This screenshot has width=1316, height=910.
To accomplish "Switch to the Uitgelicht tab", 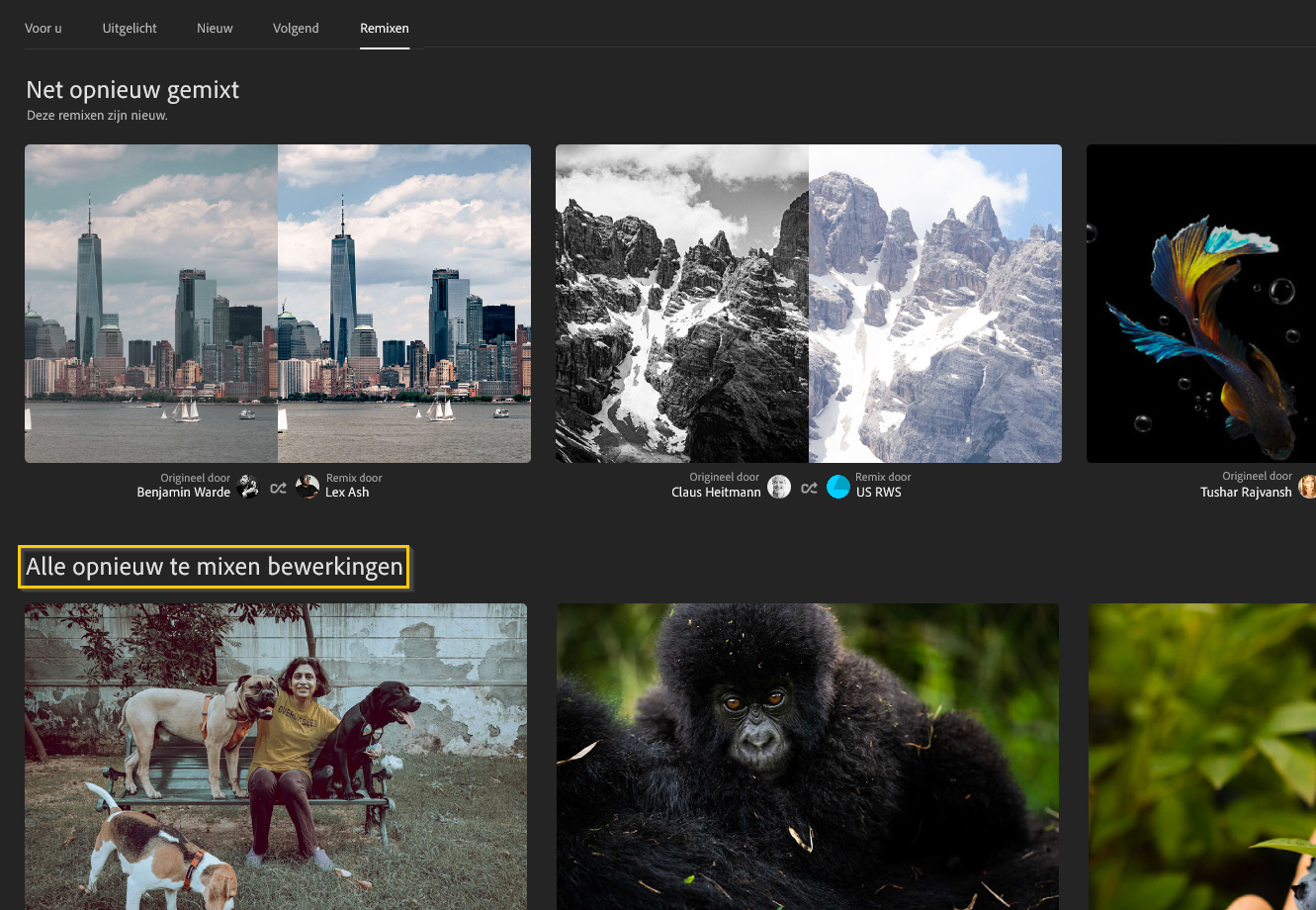I will (x=130, y=28).
